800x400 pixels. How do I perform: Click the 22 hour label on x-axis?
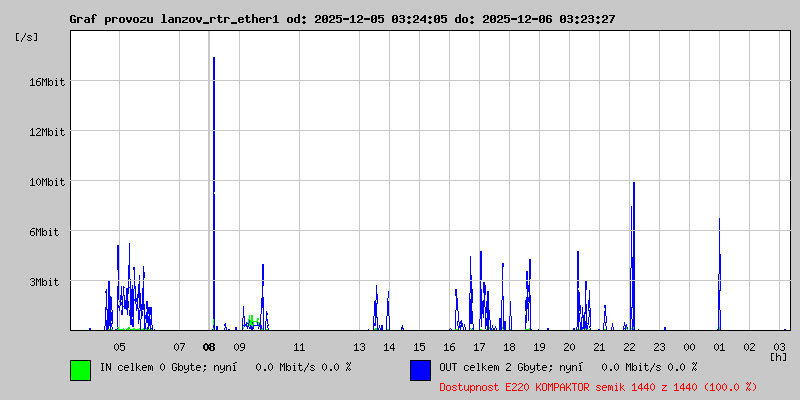629,347
